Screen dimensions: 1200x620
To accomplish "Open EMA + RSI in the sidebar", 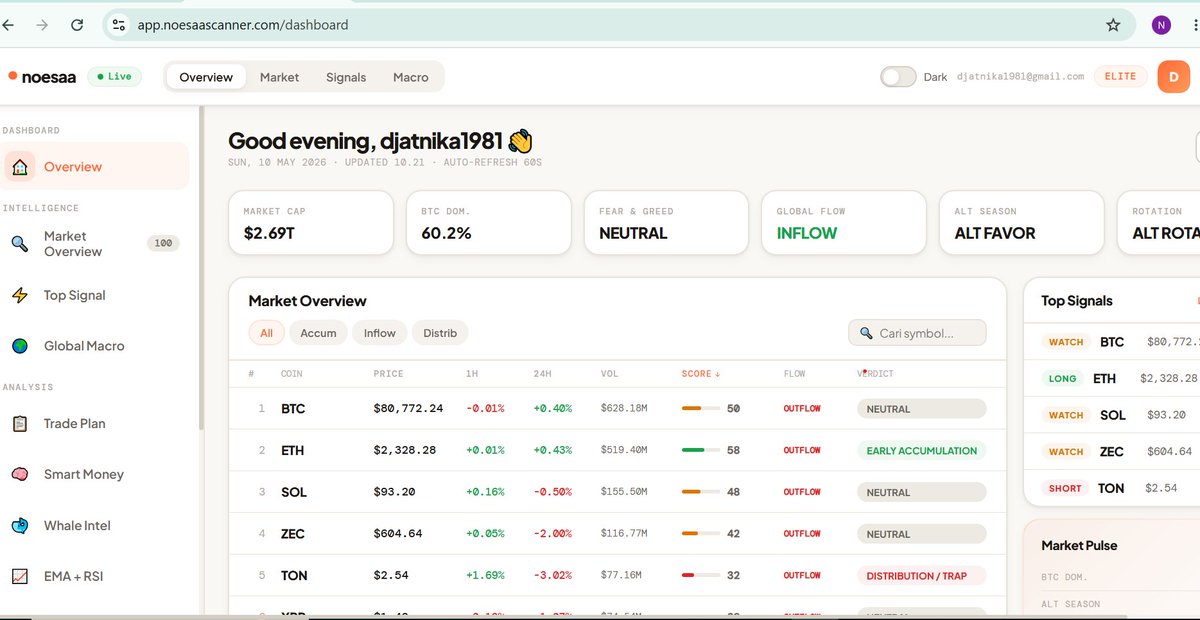I will [95, 577].
